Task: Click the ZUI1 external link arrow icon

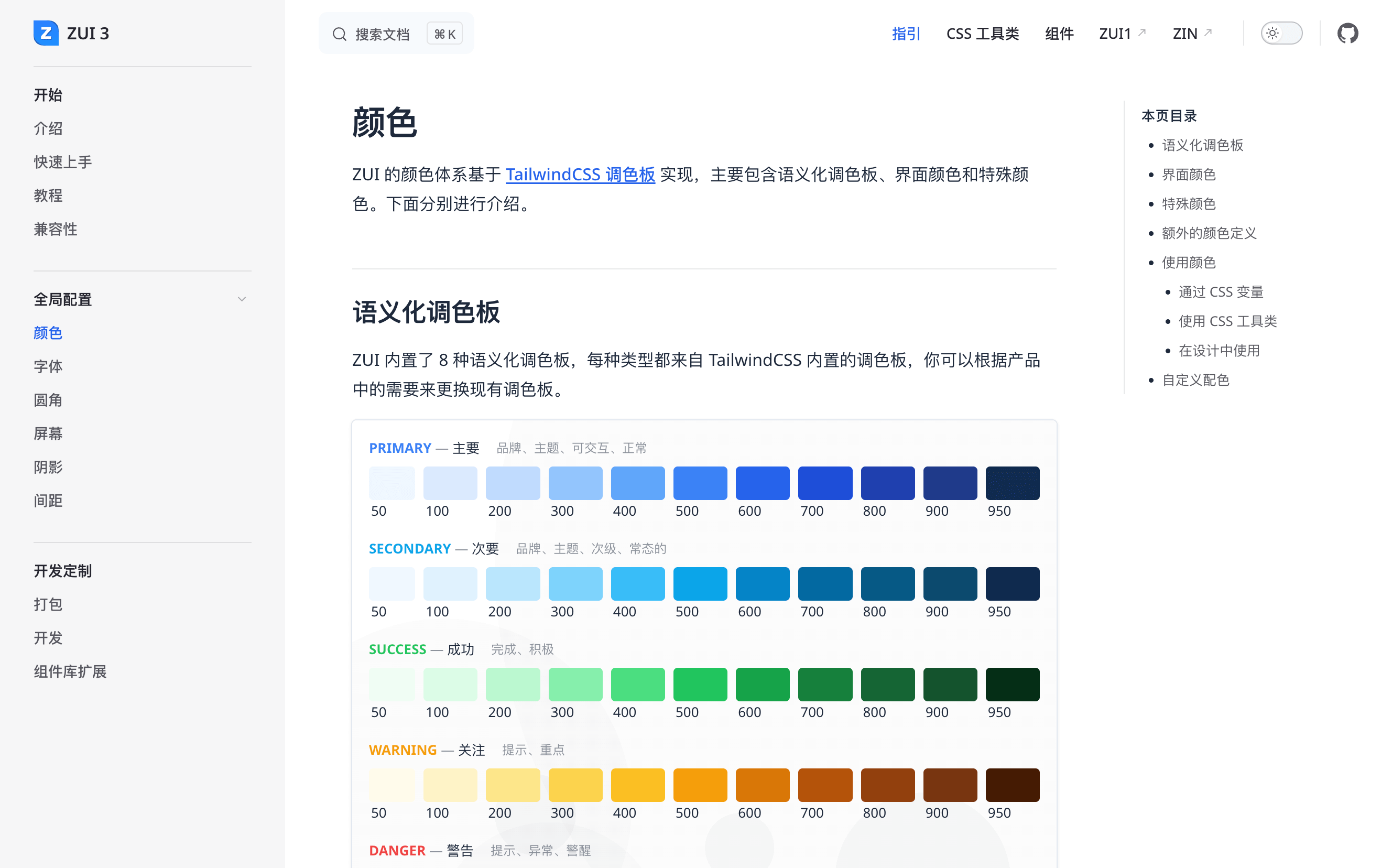Action: click(1141, 32)
